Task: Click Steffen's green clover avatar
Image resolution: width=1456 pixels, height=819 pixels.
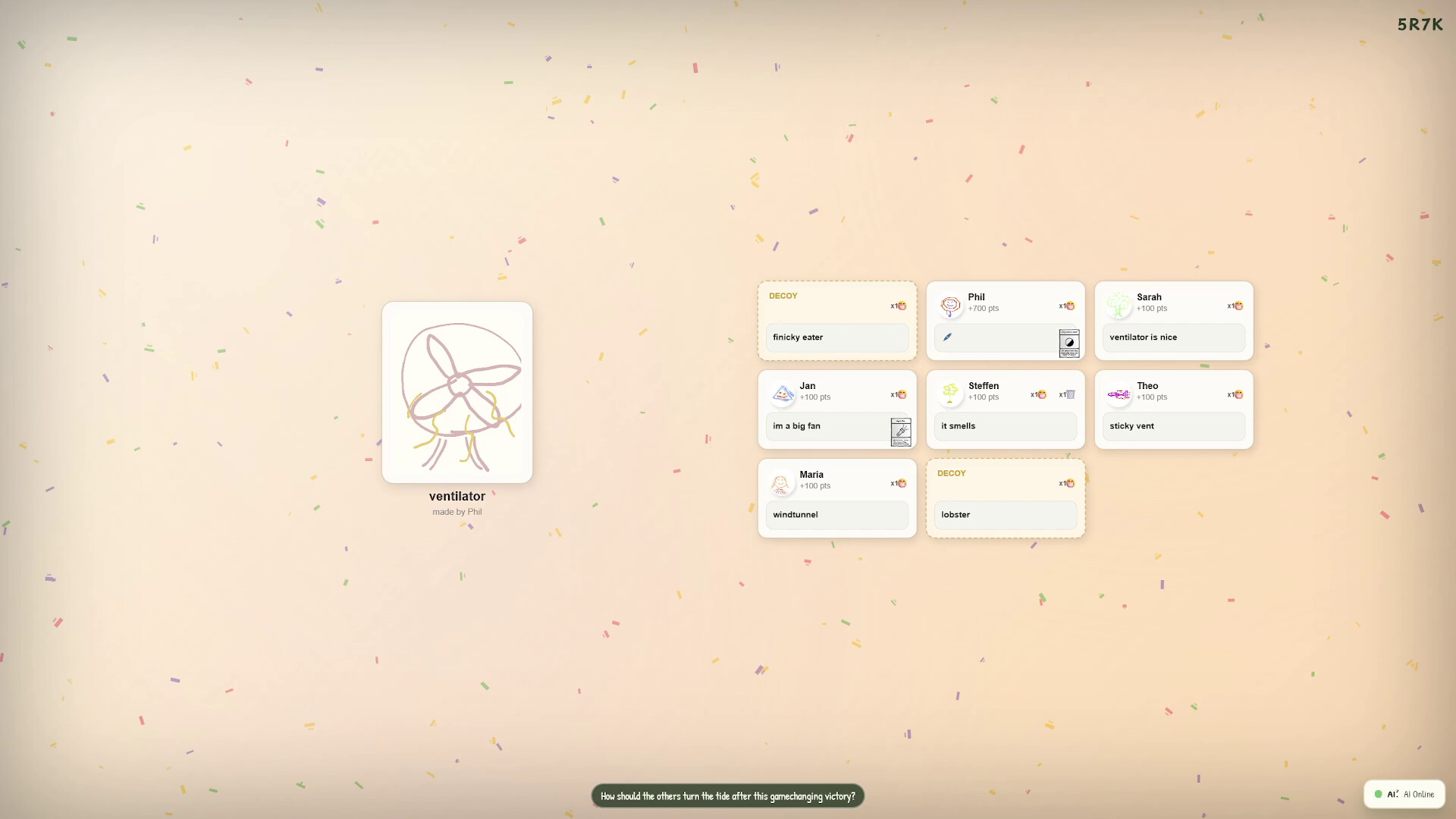Action: 950,393
